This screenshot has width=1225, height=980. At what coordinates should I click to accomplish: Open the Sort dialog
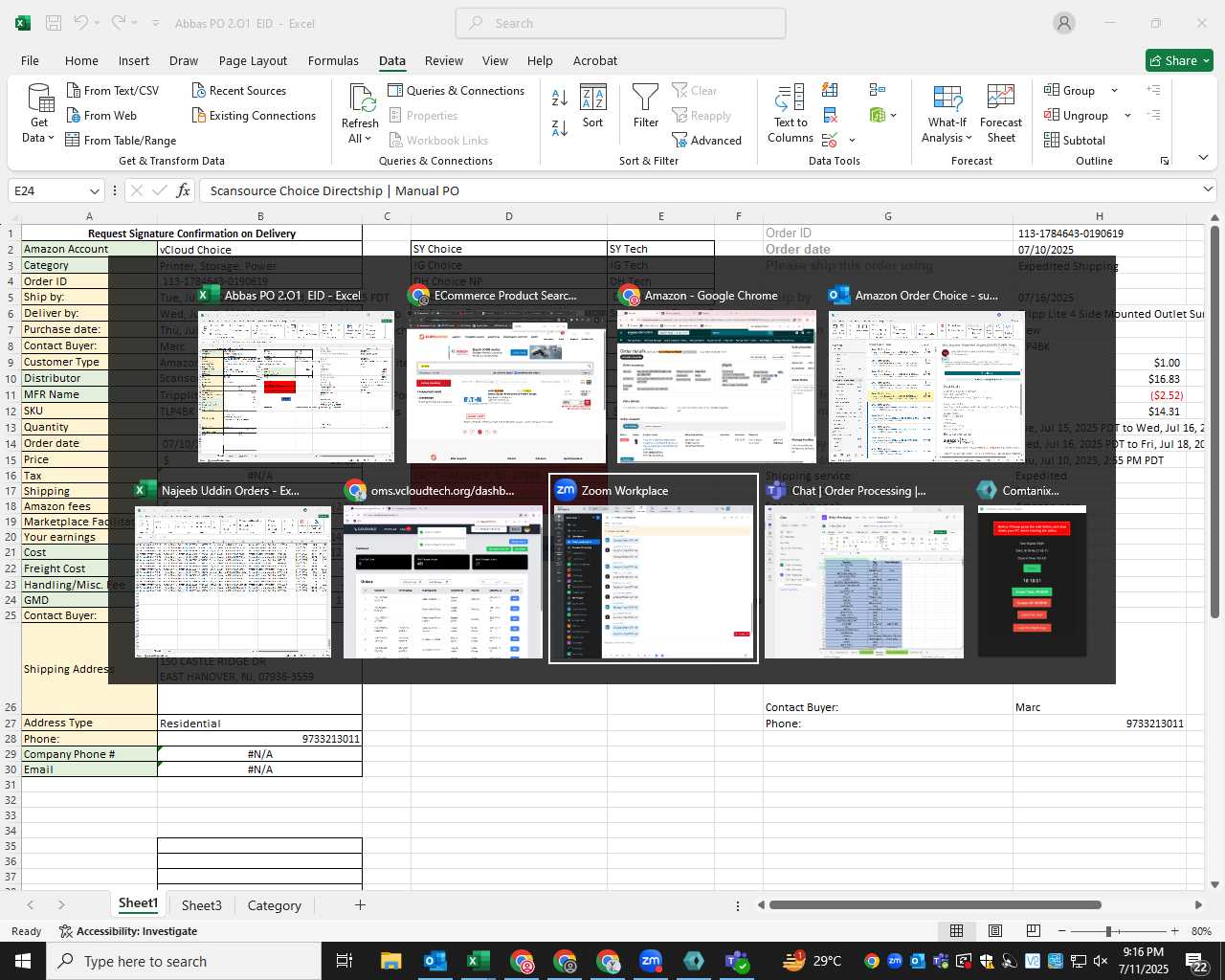pyautogui.click(x=593, y=105)
